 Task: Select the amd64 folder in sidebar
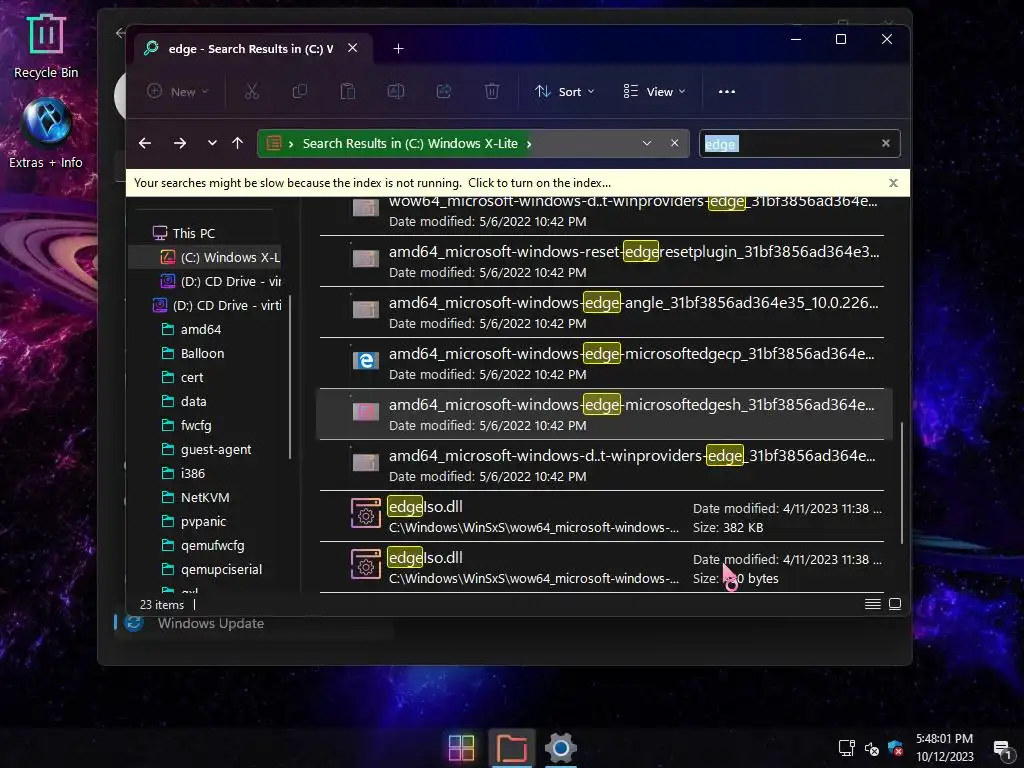(x=200, y=329)
